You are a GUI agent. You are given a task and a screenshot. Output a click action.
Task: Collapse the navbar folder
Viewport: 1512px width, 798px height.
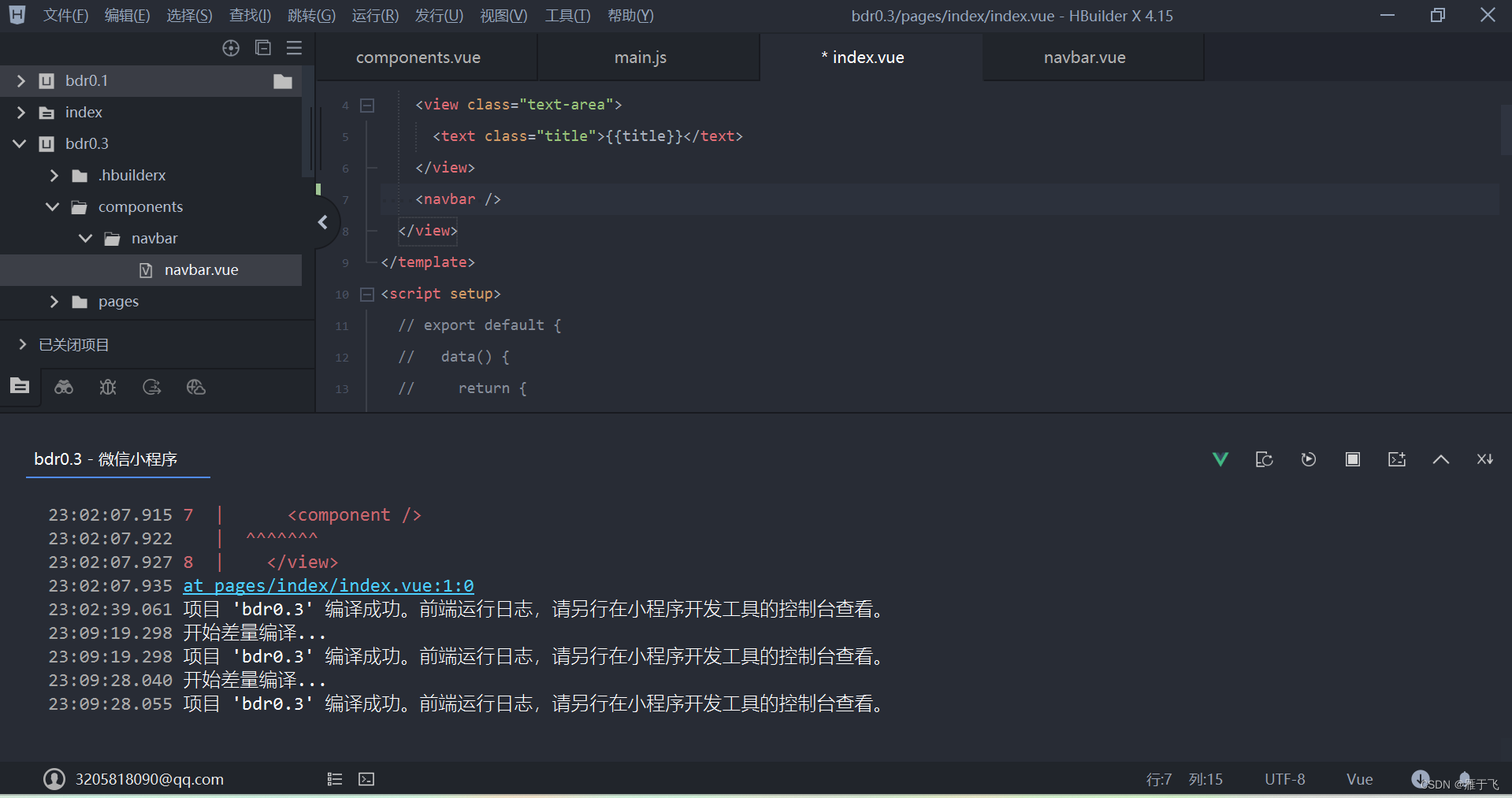[x=86, y=239]
